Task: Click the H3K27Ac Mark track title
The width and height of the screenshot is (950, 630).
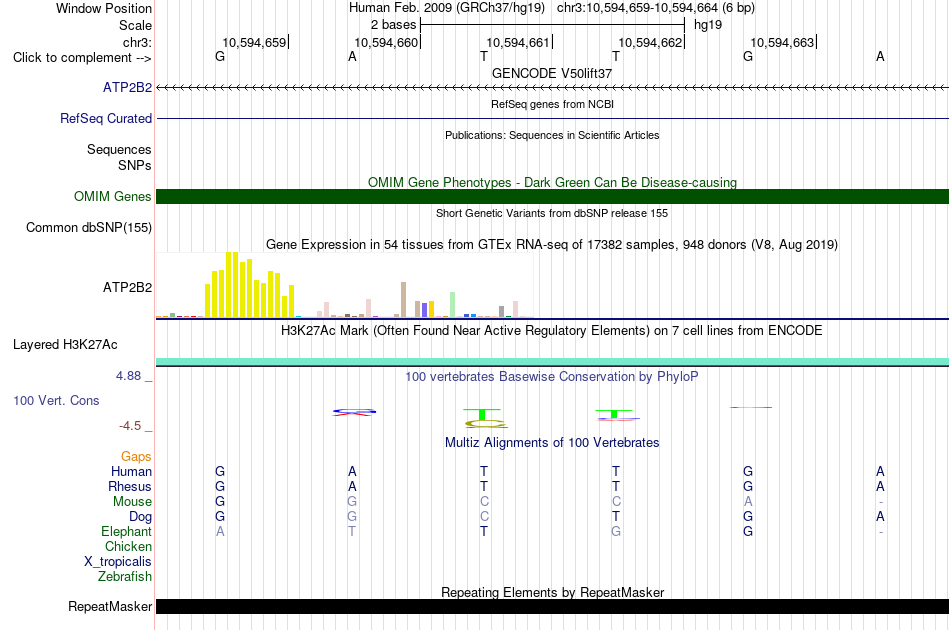Action: pos(552,331)
